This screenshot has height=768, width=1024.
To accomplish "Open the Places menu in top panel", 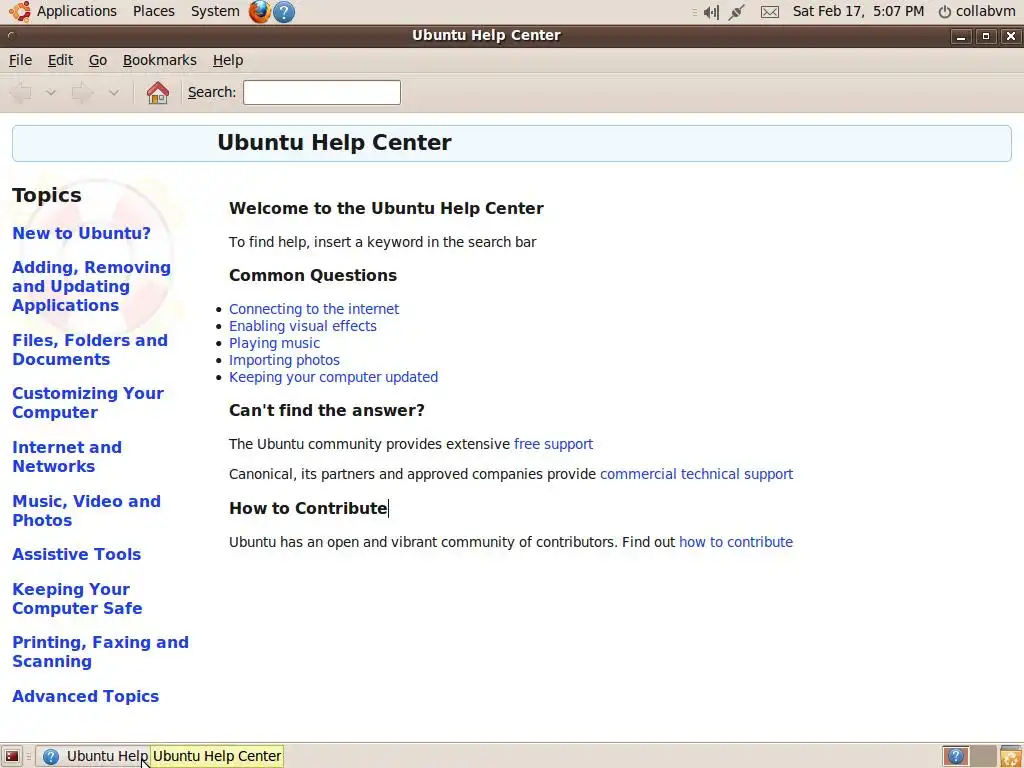I will [x=153, y=11].
